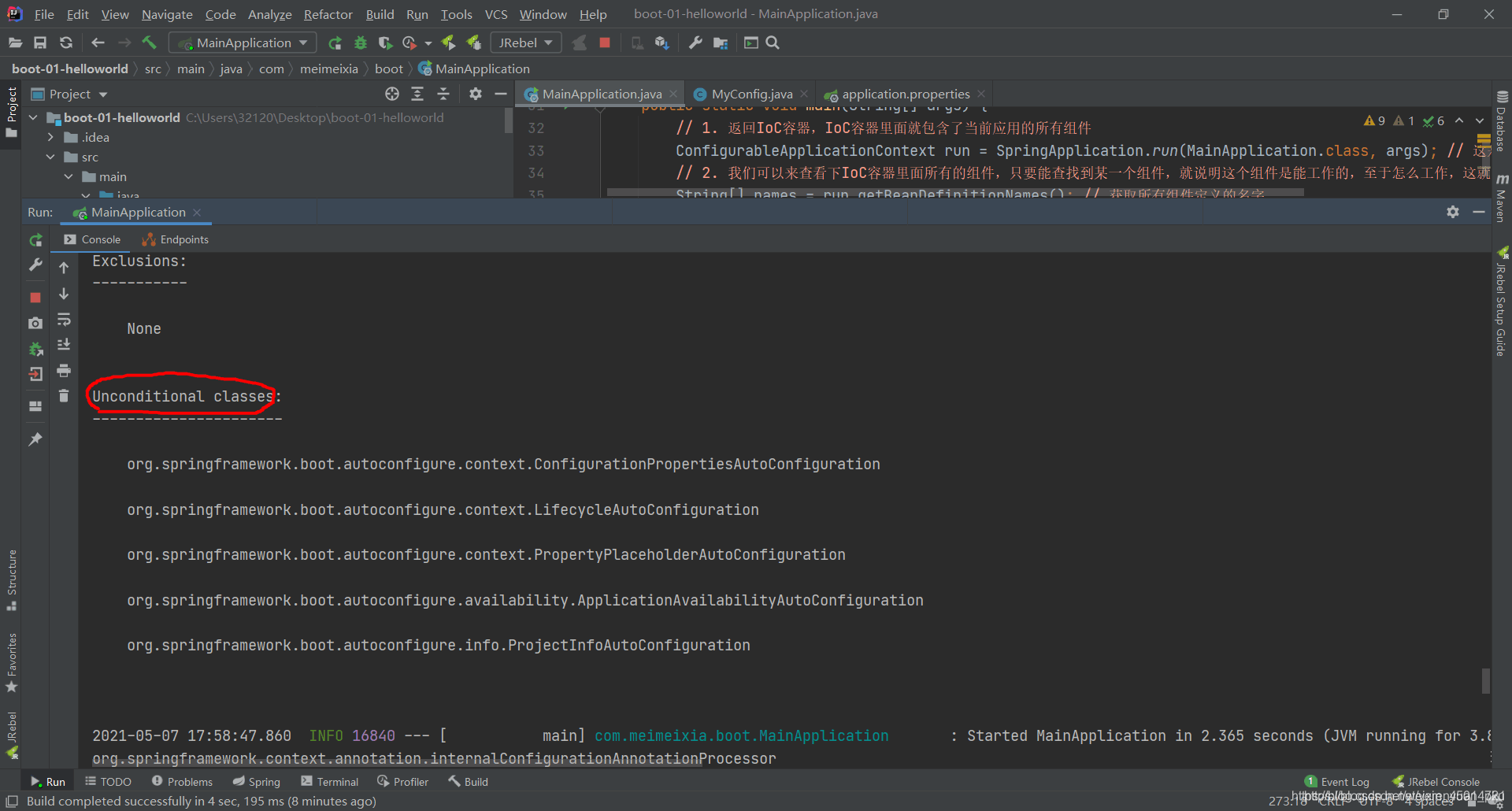This screenshot has width=1512, height=811.
Task: Click the SDK download cube icon
Action: 661,43
